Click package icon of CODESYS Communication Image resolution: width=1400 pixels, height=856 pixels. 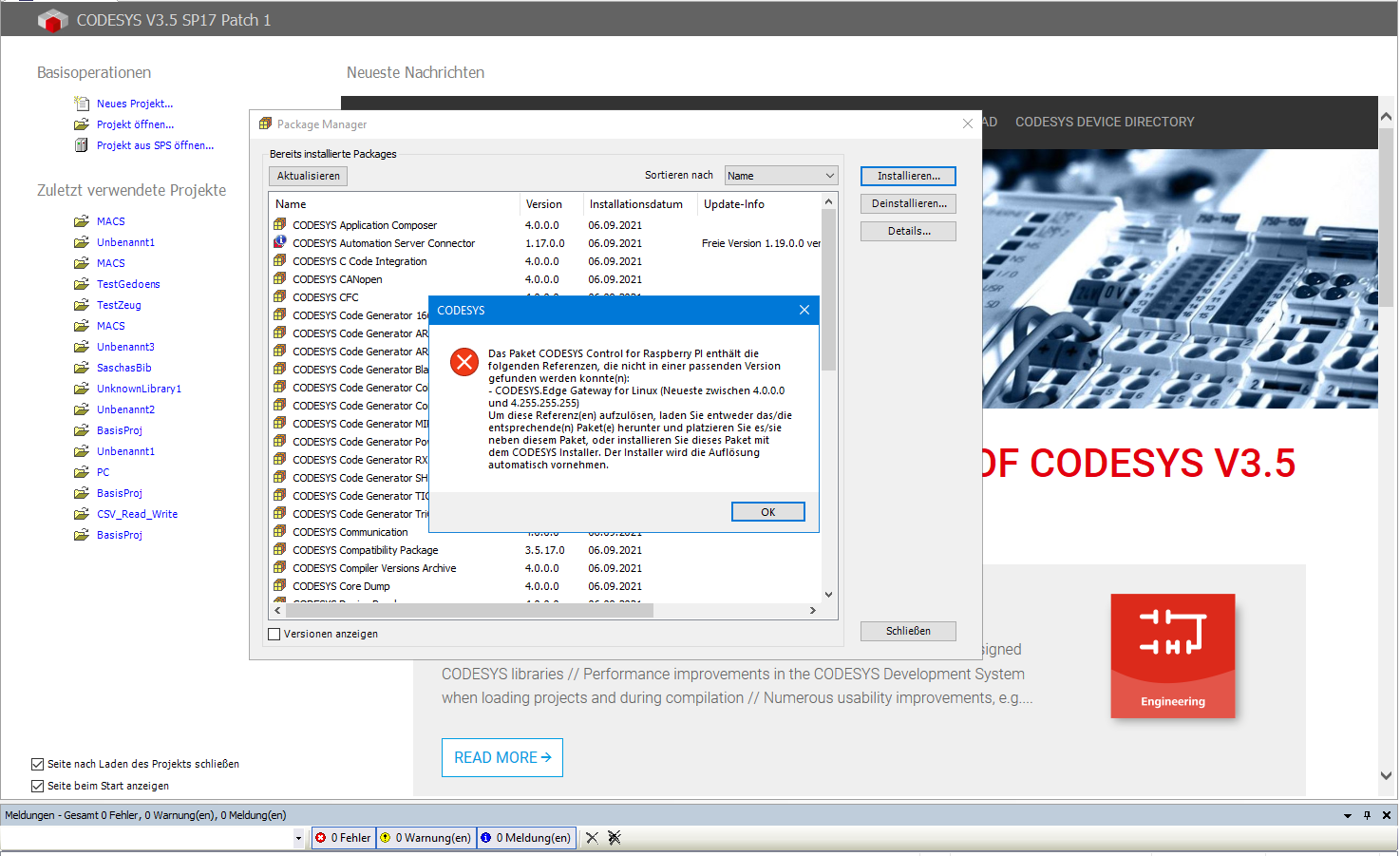(280, 531)
